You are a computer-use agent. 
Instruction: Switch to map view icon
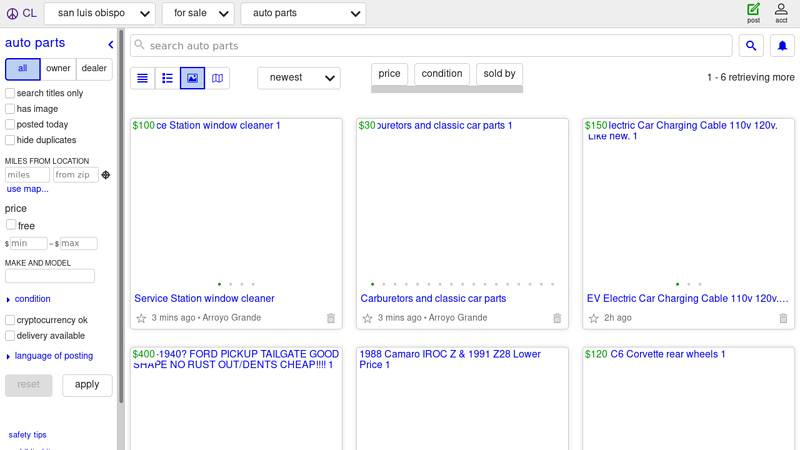217,78
